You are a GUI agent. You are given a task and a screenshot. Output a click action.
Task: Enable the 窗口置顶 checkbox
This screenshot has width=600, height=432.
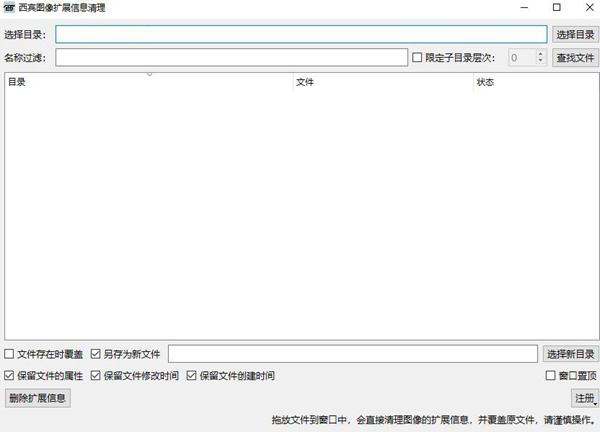pyautogui.click(x=550, y=375)
